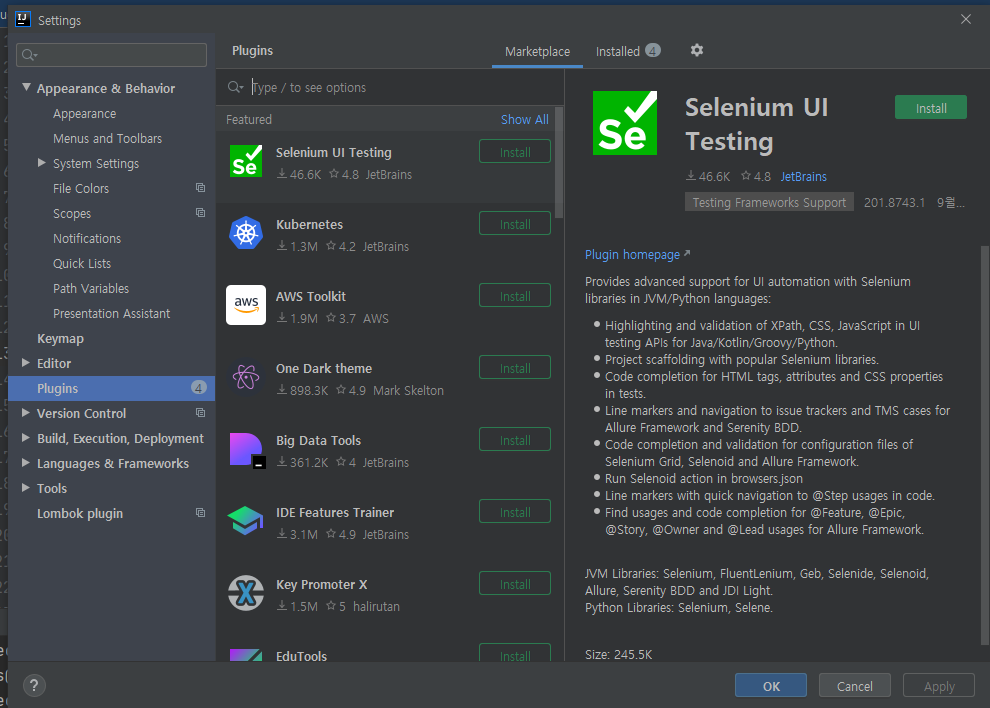Screen dimensions: 990x708
Task: Collapse Appearance & Behavior tree node
Action: click(27, 87)
